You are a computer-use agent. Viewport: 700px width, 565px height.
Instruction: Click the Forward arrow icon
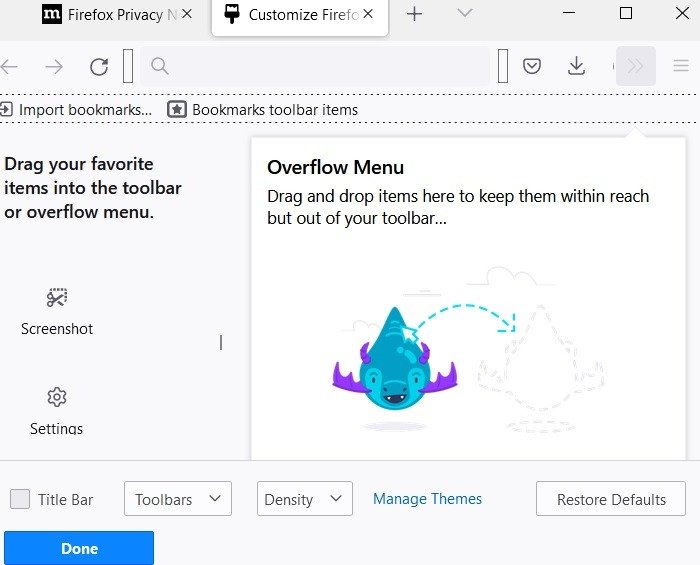(x=54, y=67)
